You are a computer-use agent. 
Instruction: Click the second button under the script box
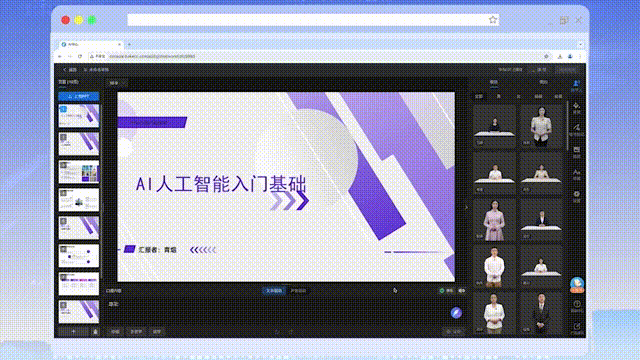[136, 332]
